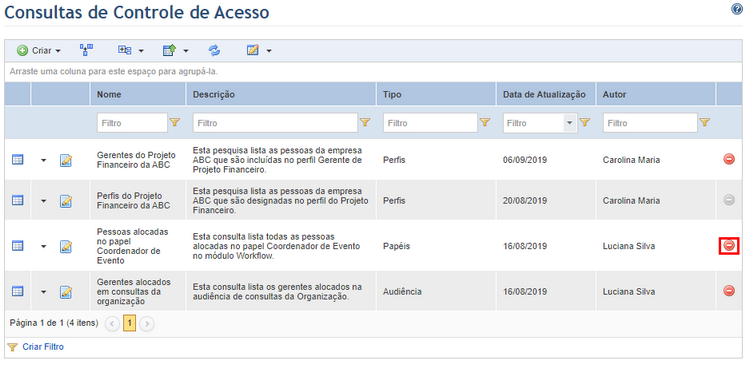The width and height of the screenshot is (750, 365).
Task: Sort by the Autor column header
Action: point(614,95)
